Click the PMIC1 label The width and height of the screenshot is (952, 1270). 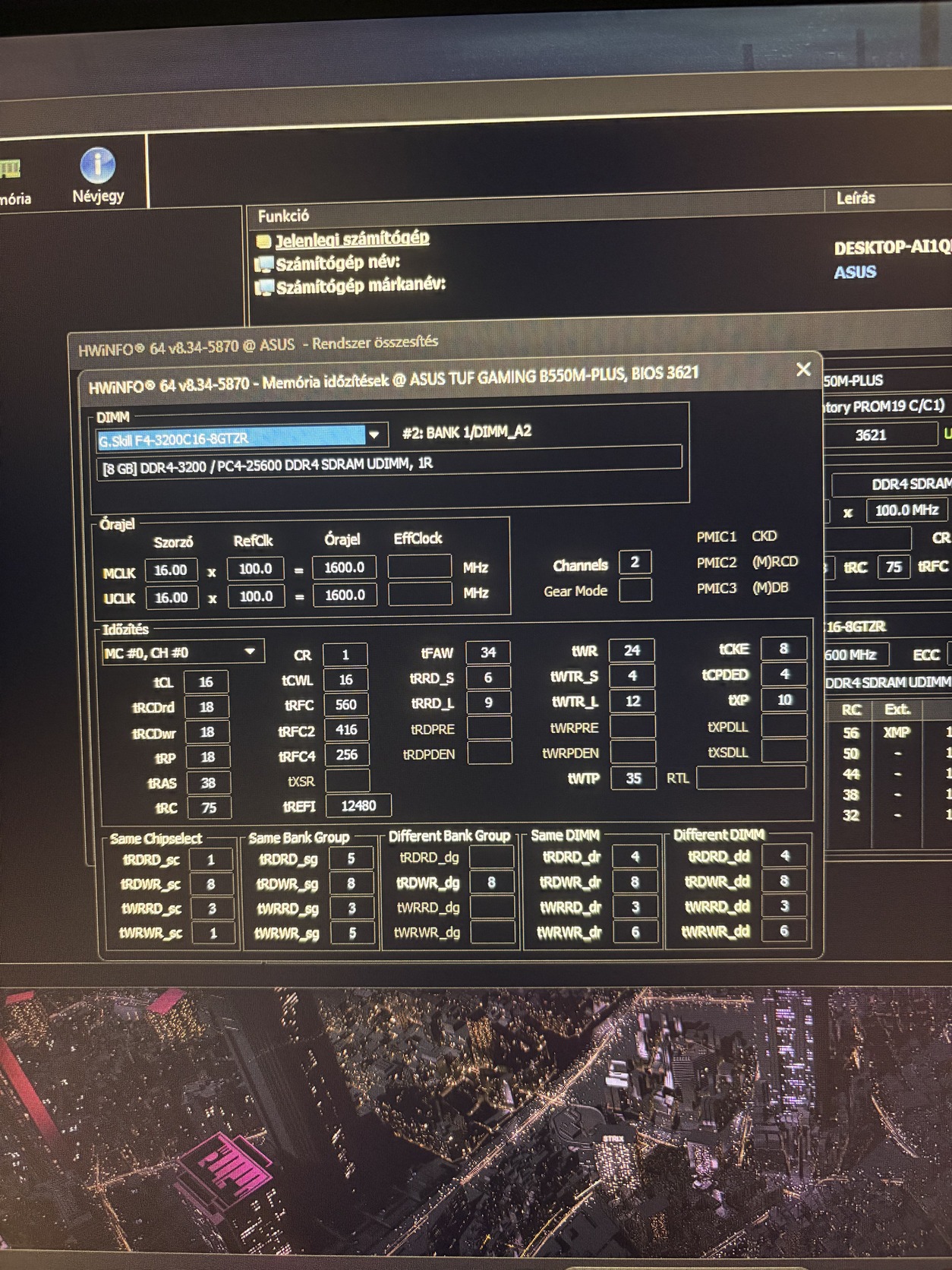(717, 537)
